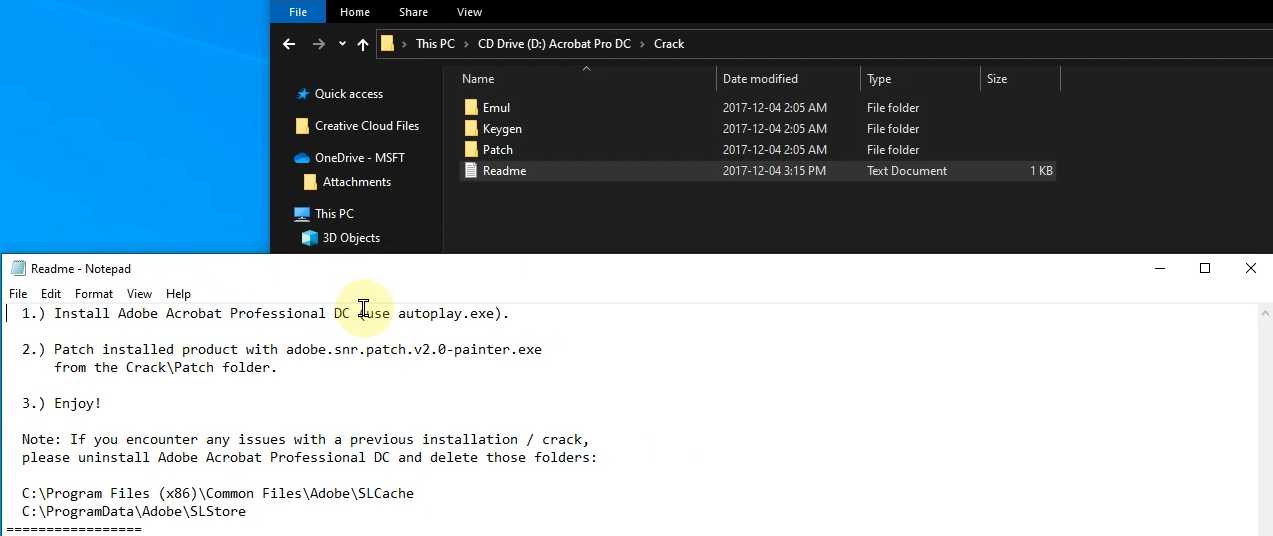
Task: Expand chevron before Crack in address bar
Action: [643, 44]
